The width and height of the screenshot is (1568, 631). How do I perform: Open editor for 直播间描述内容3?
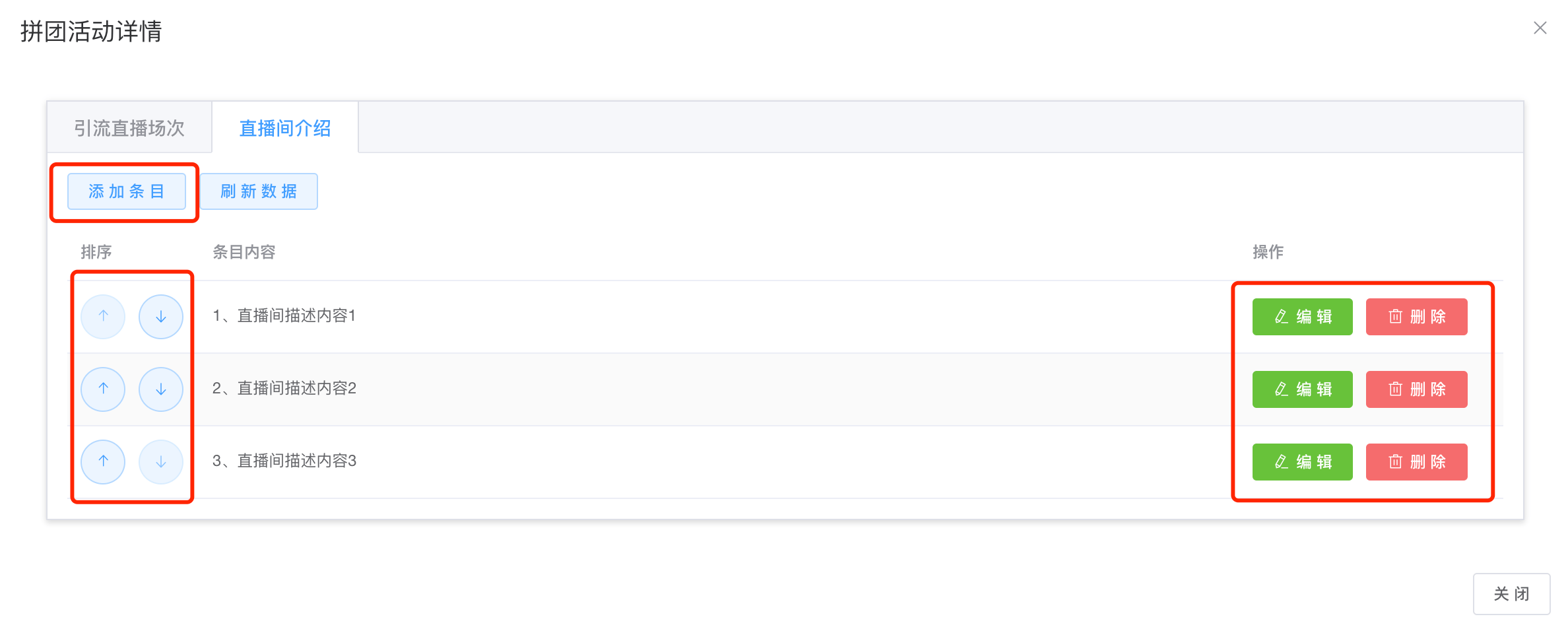coord(1302,462)
